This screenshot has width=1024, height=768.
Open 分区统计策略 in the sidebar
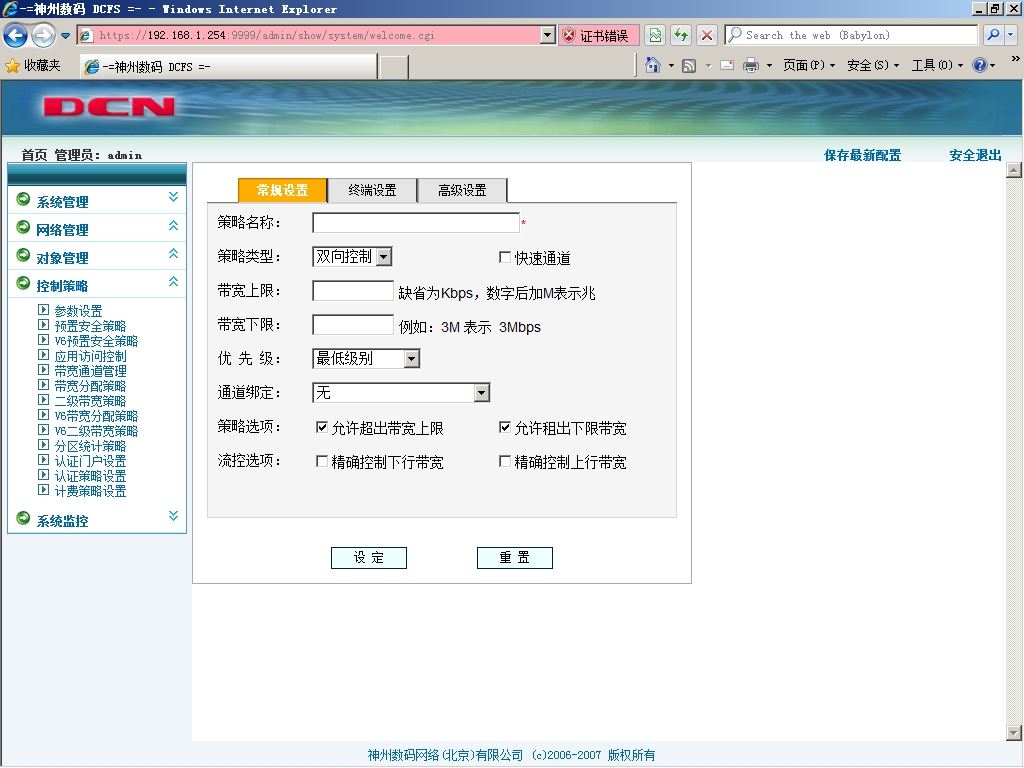click(x=90, y=446)
